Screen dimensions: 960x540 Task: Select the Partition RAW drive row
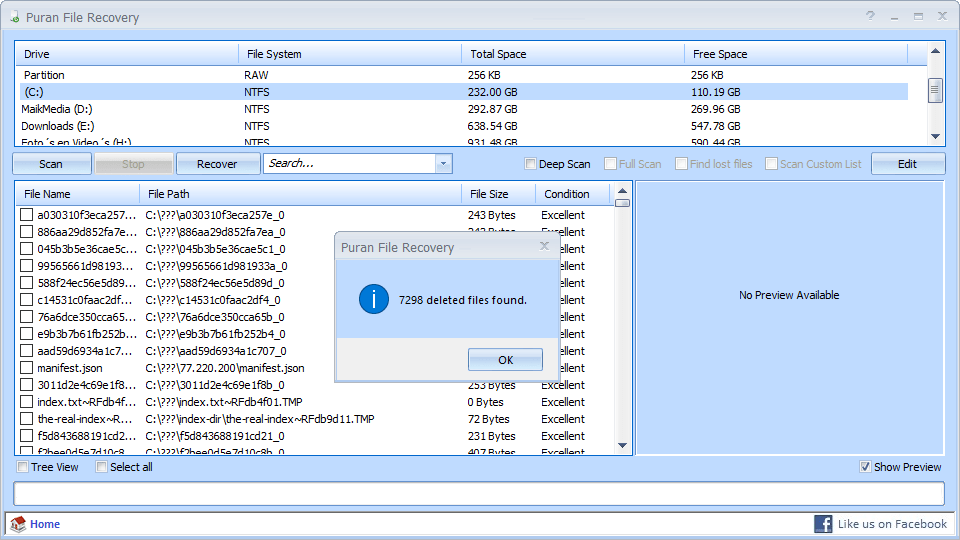click(x=463, y=75)
